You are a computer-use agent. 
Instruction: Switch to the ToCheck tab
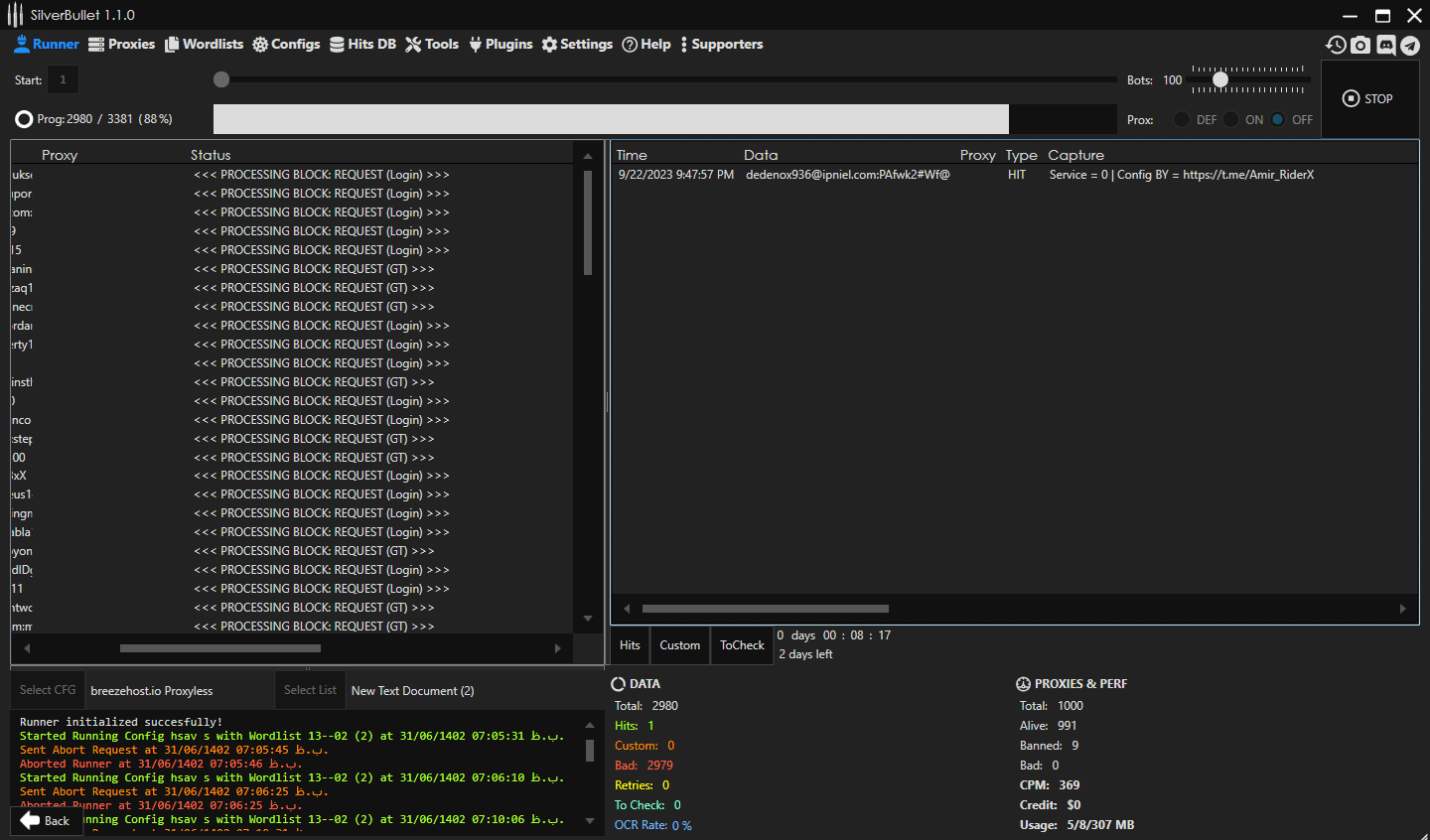(x=741, y=644)
